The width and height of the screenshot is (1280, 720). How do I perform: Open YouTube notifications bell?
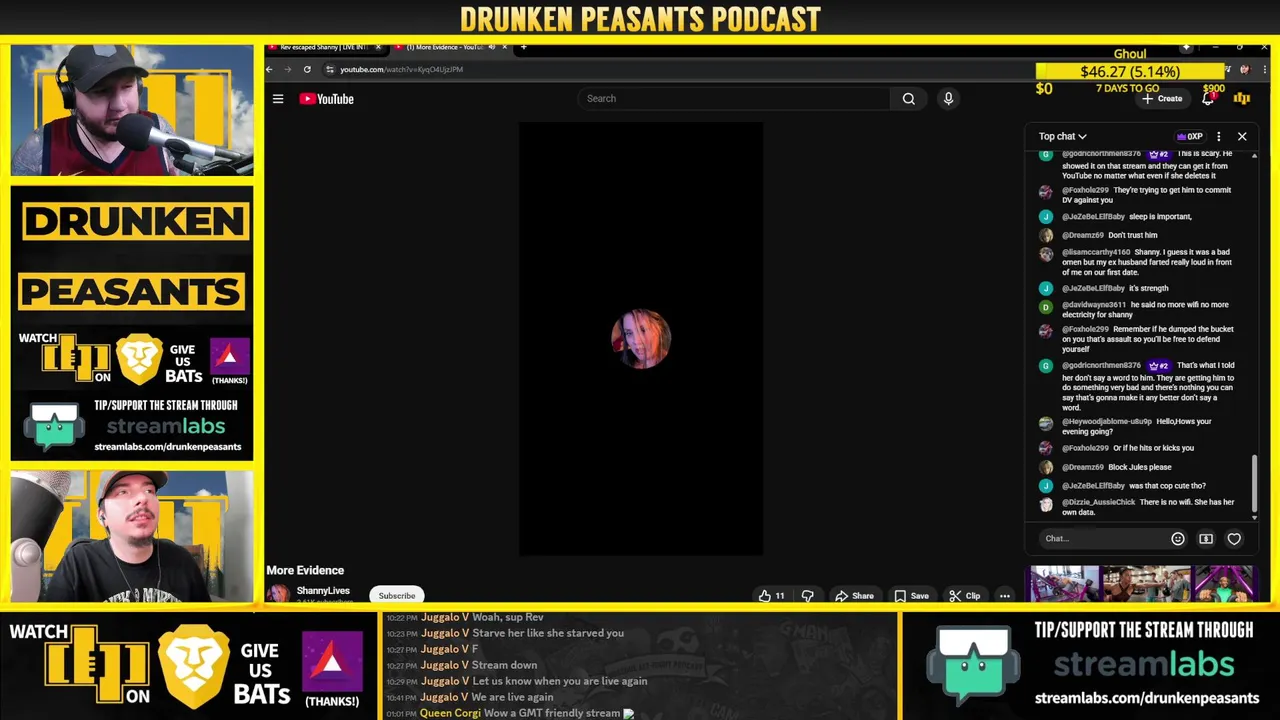coord(1208,98)
